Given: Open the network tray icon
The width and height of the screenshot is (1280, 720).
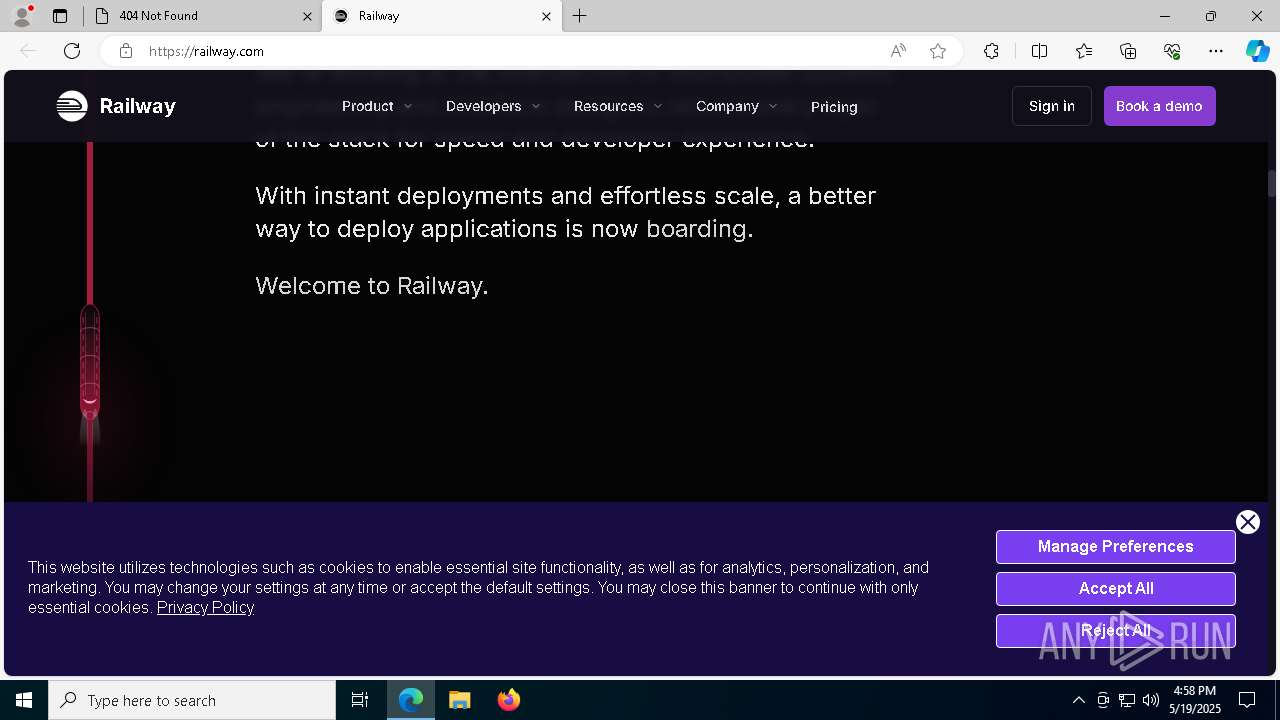Looking at the screenshot, I should (x=1127, y=700).
